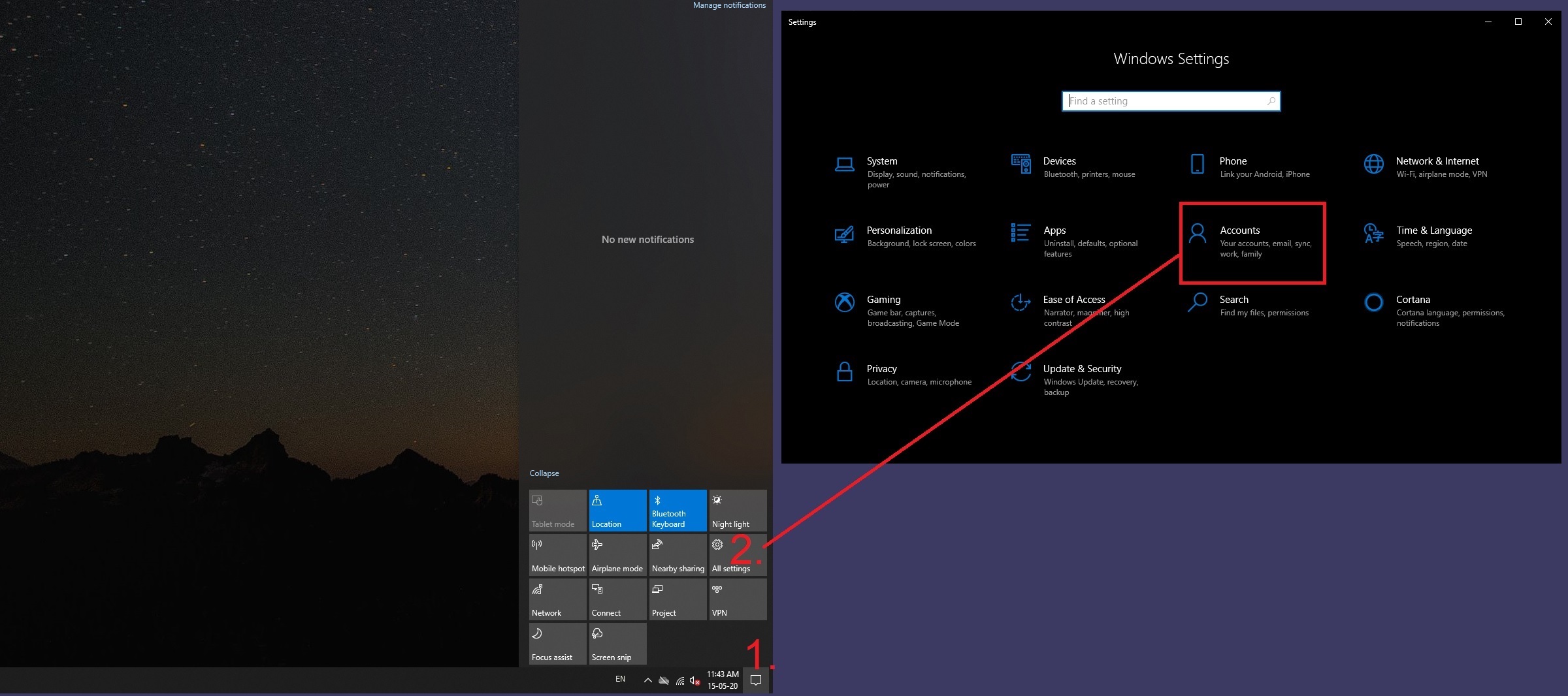Click the cloud sync icon in the system tray

click(664, 680)
